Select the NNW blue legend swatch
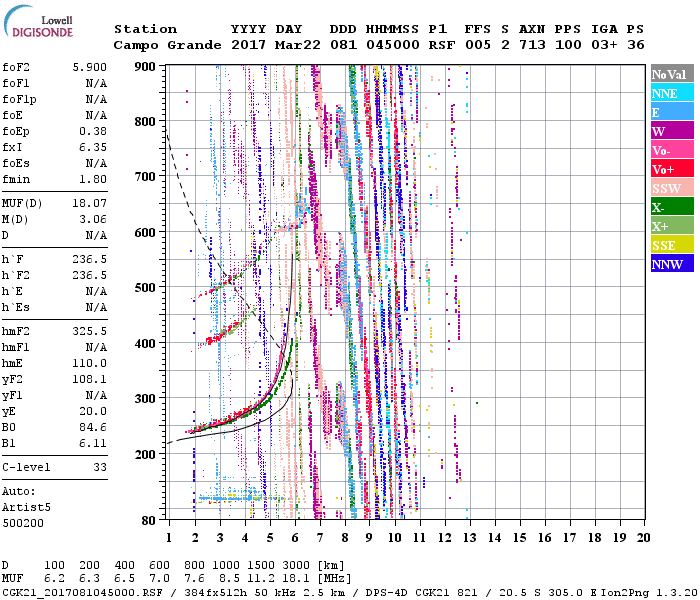 click(x=672, y=263)
